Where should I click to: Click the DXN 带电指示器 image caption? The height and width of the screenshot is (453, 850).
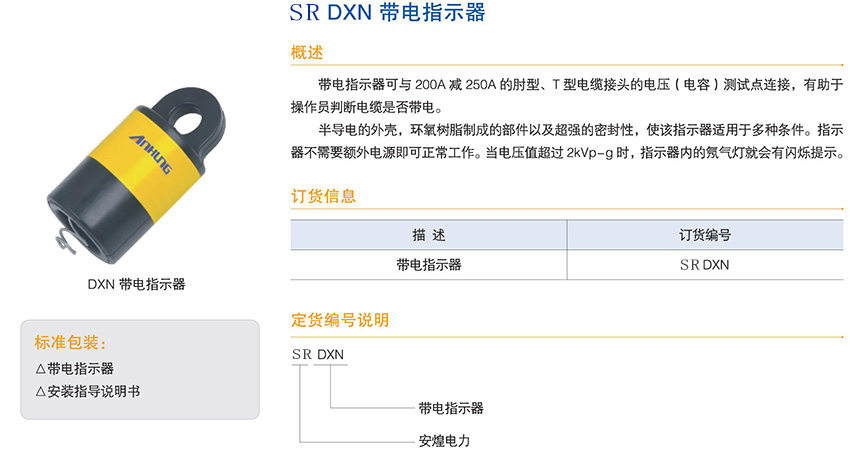click(x=137, y=284)
